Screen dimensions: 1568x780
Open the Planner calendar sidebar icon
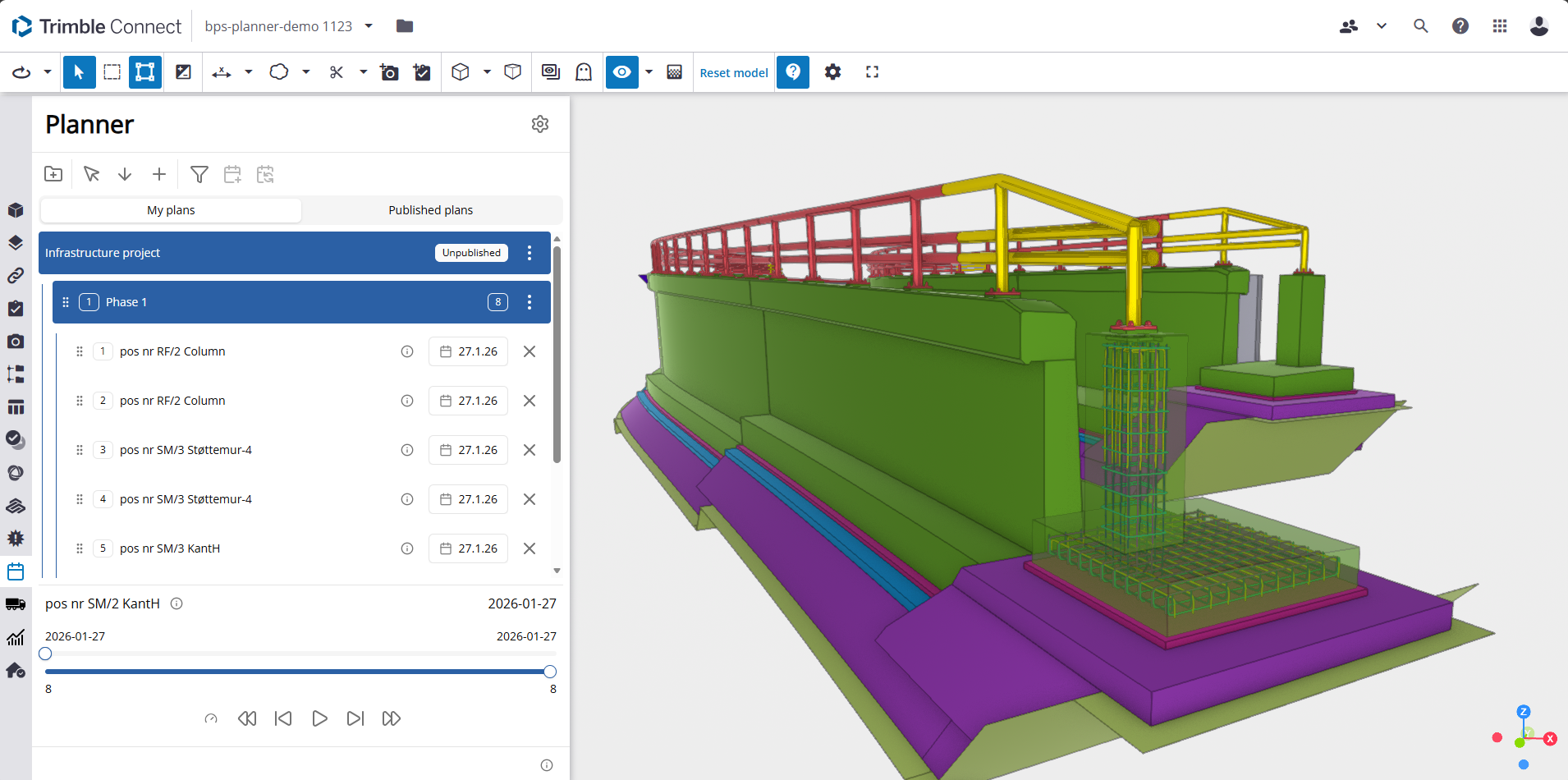16,571
